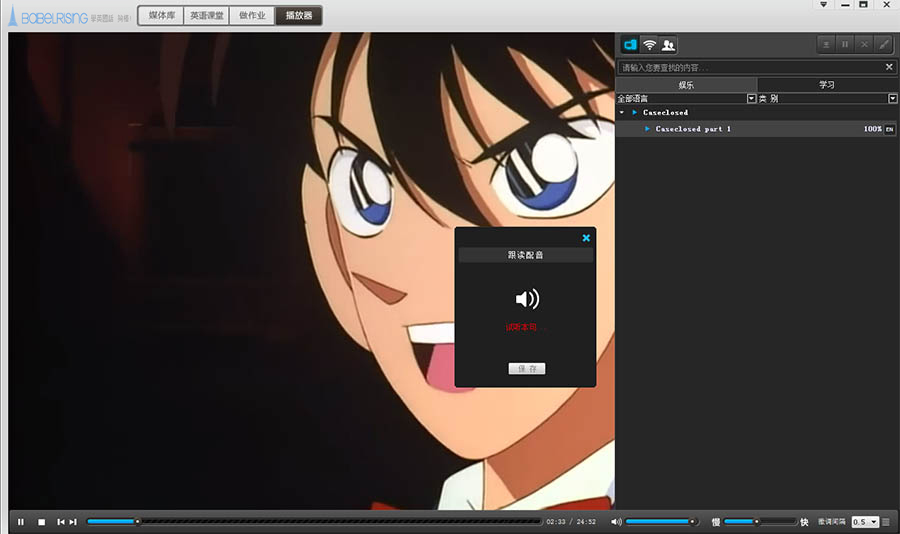Switch to the 娱乐 tab
The image size is (900, 534).
(x=686, y=85)
